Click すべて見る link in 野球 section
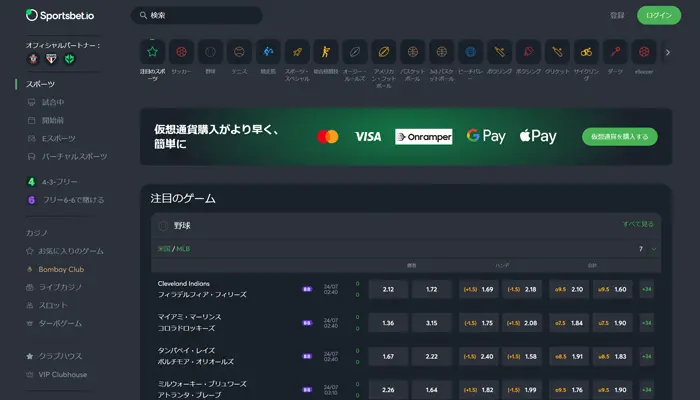 click(x=638, y=224)
